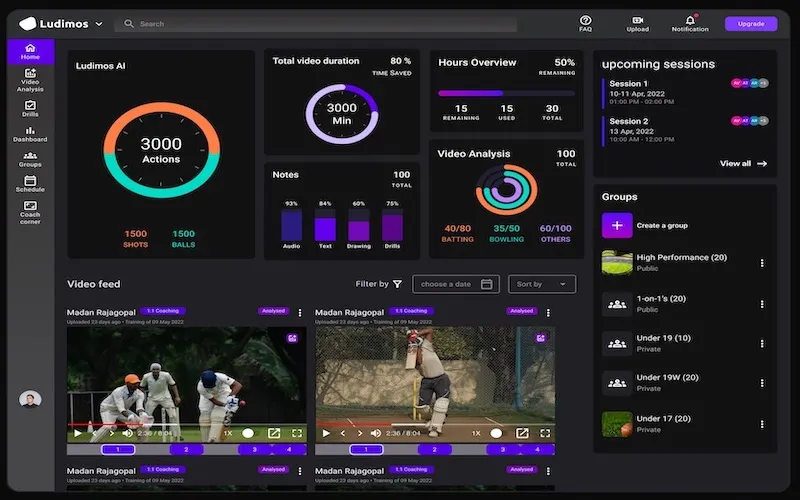800x500 pixels.
Task: Open user profile avatar in sidebar
Action: click(x=30, y=399)
